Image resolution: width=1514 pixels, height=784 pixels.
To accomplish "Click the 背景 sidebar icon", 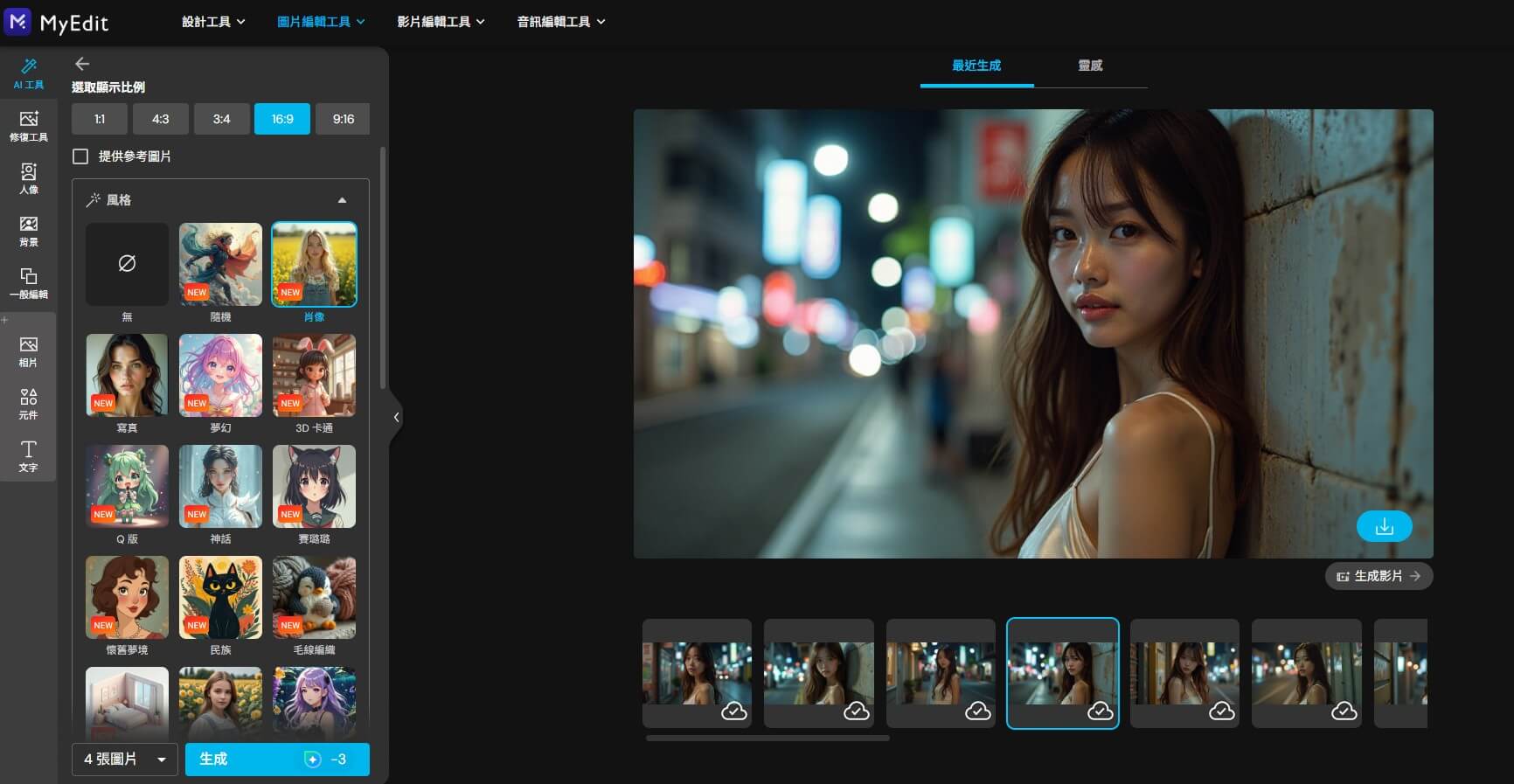I will (28, 231).
